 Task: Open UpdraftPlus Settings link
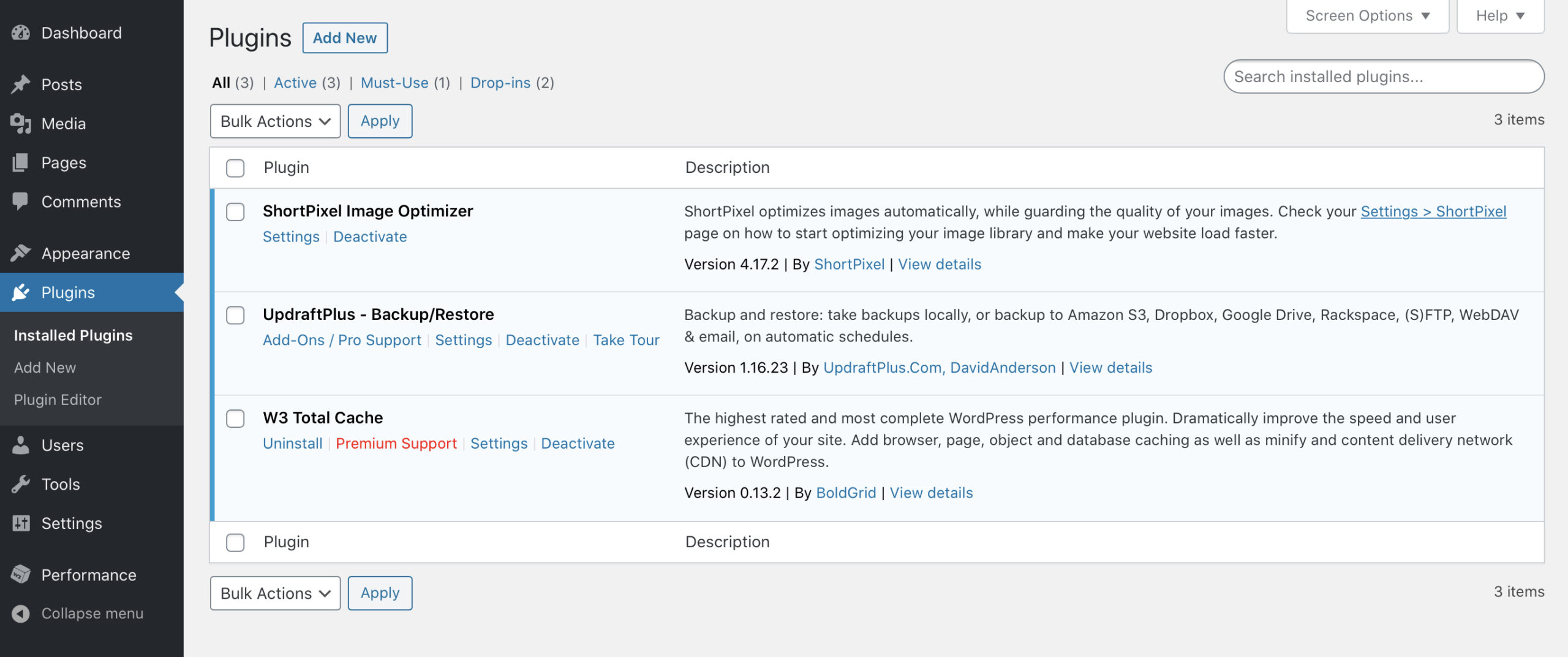coord(463,340)
